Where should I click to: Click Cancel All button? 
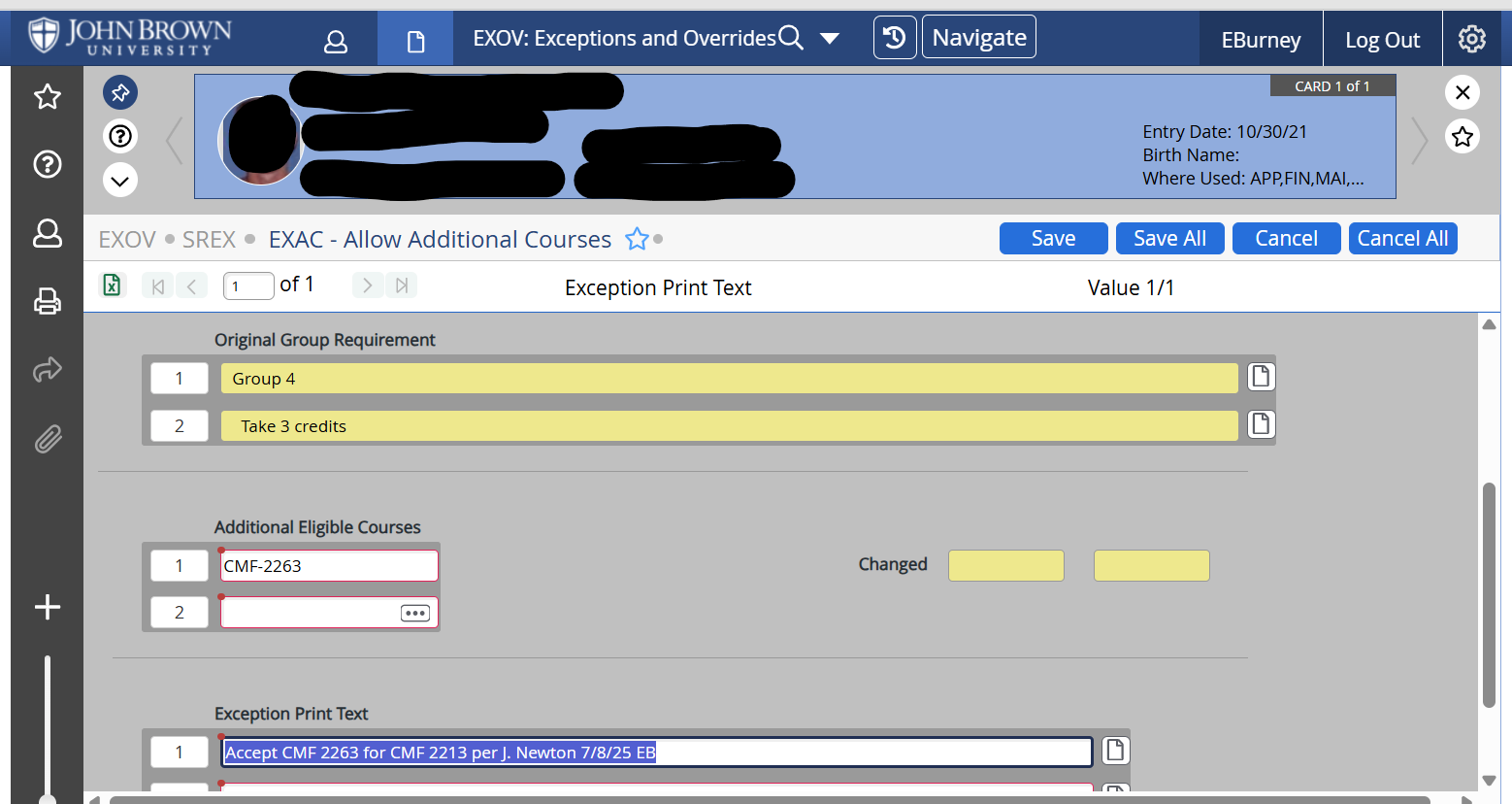1402,239
